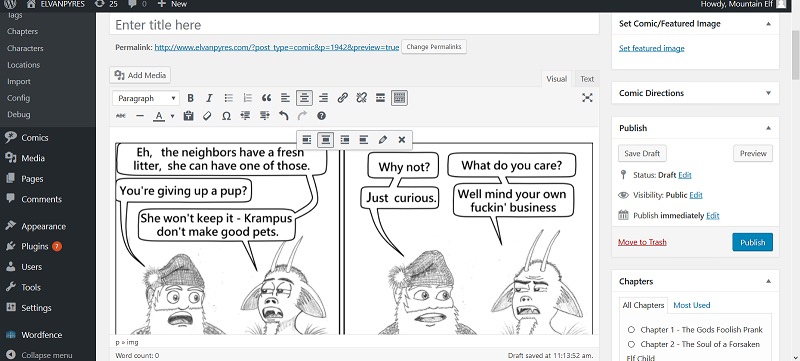Click the Move to Trash link
Viewport: 800px width, 361px height.
pos(642,242)
